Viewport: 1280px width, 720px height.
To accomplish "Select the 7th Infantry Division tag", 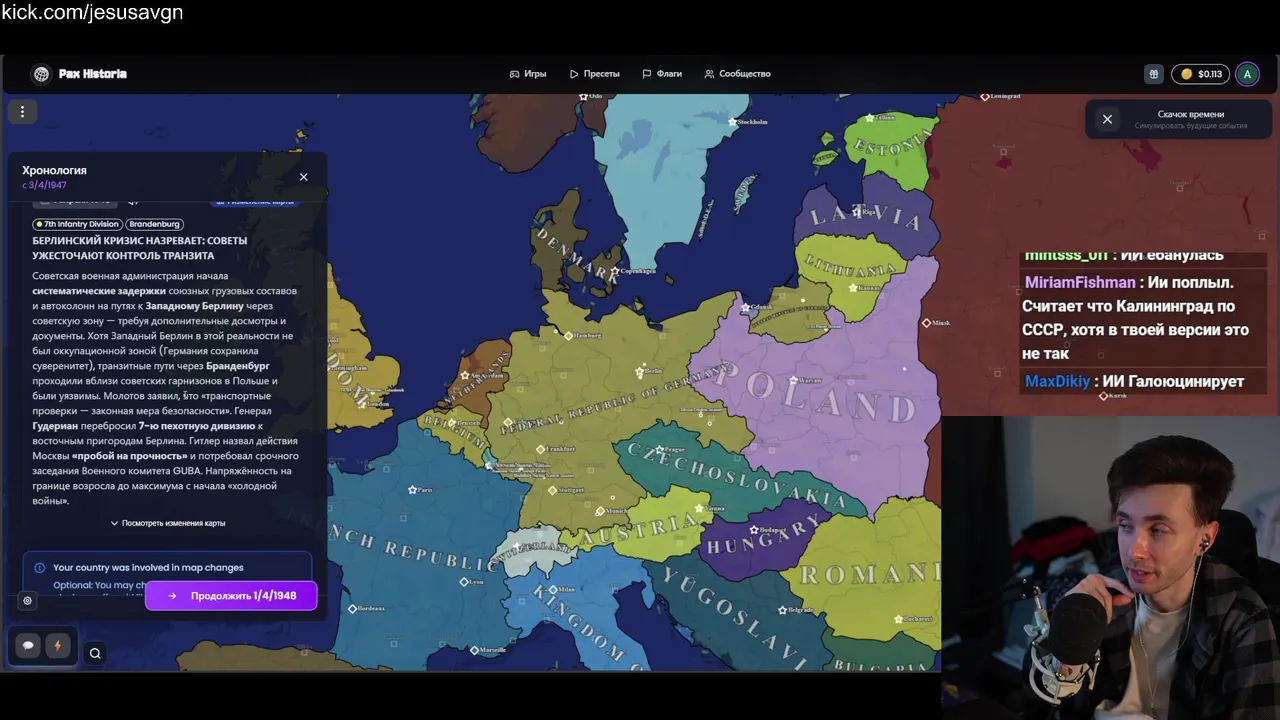I will pos(78,224).
